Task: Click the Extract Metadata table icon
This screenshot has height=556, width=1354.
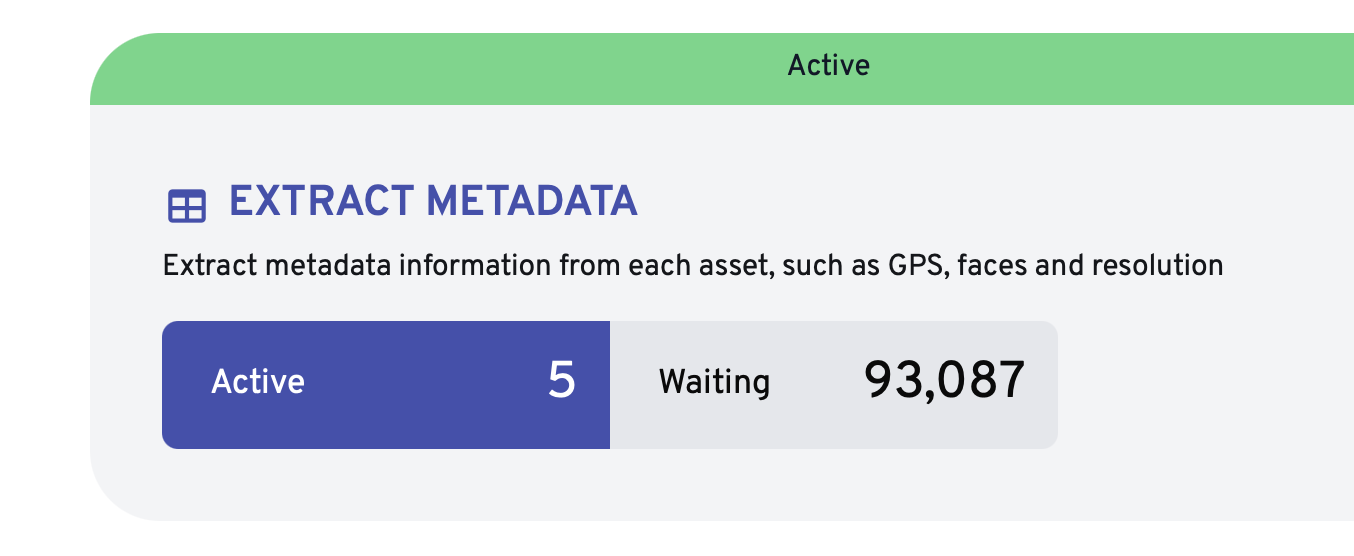Action: point(186,205)
